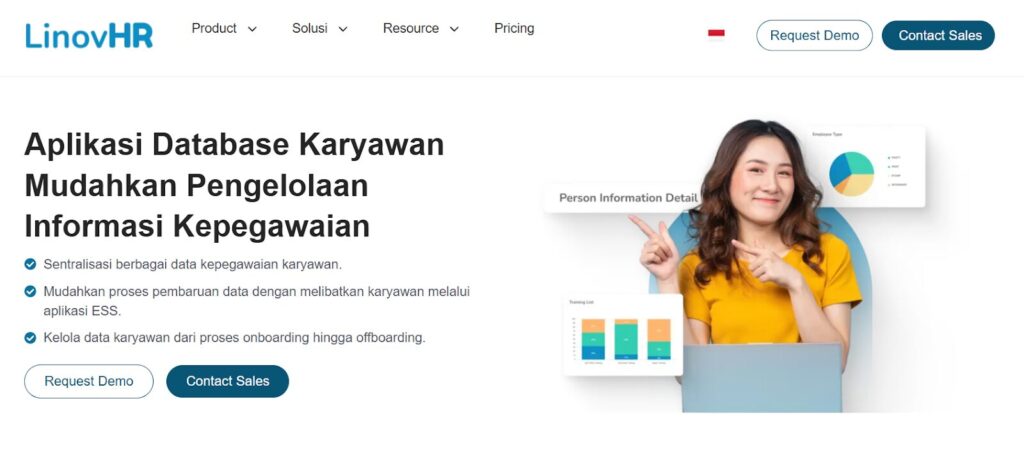Image resolution: width=1024 pixels, height=451 pixels.
Task: Click checkmark icon beside Mudahkan proses bullet
Action: coord(30,291)
